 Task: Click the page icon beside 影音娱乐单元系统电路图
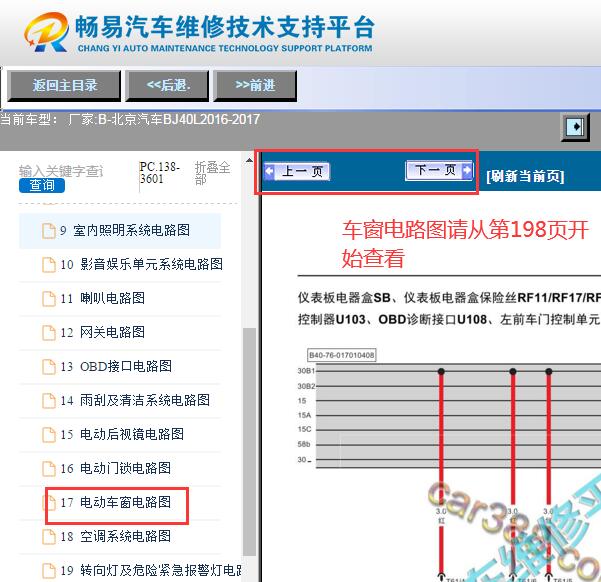49,265
